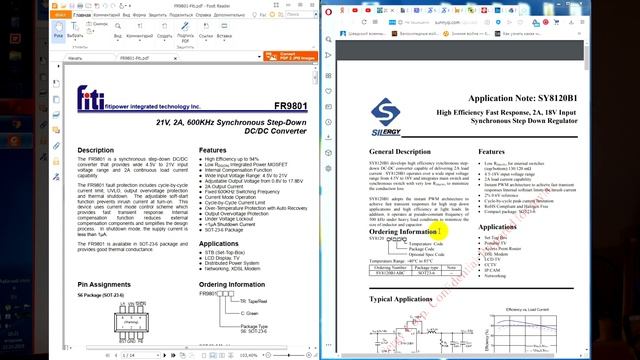Open the page thumbnails panel in Foxit sidebar

(x=56, y=99)
